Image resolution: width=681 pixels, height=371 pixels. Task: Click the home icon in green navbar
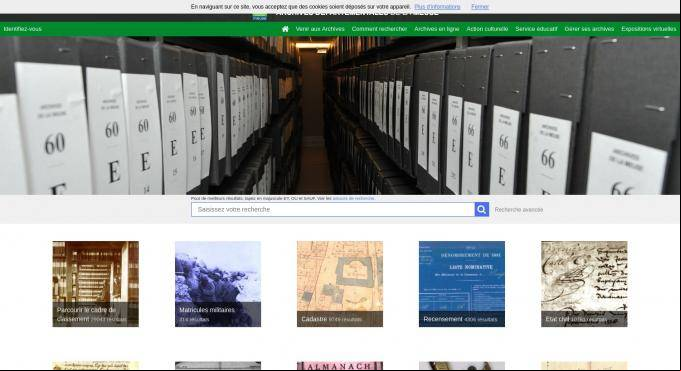click(x=285, y=29)
